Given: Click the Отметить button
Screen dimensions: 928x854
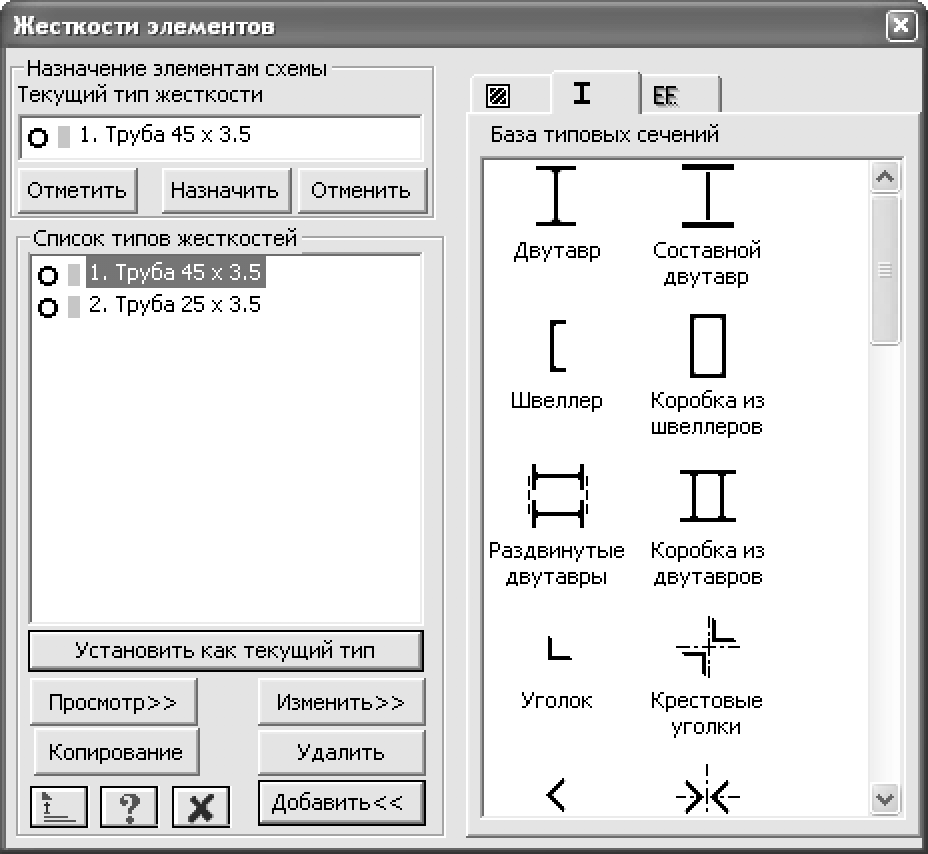Looking at the screenshot, I should 78,191.
